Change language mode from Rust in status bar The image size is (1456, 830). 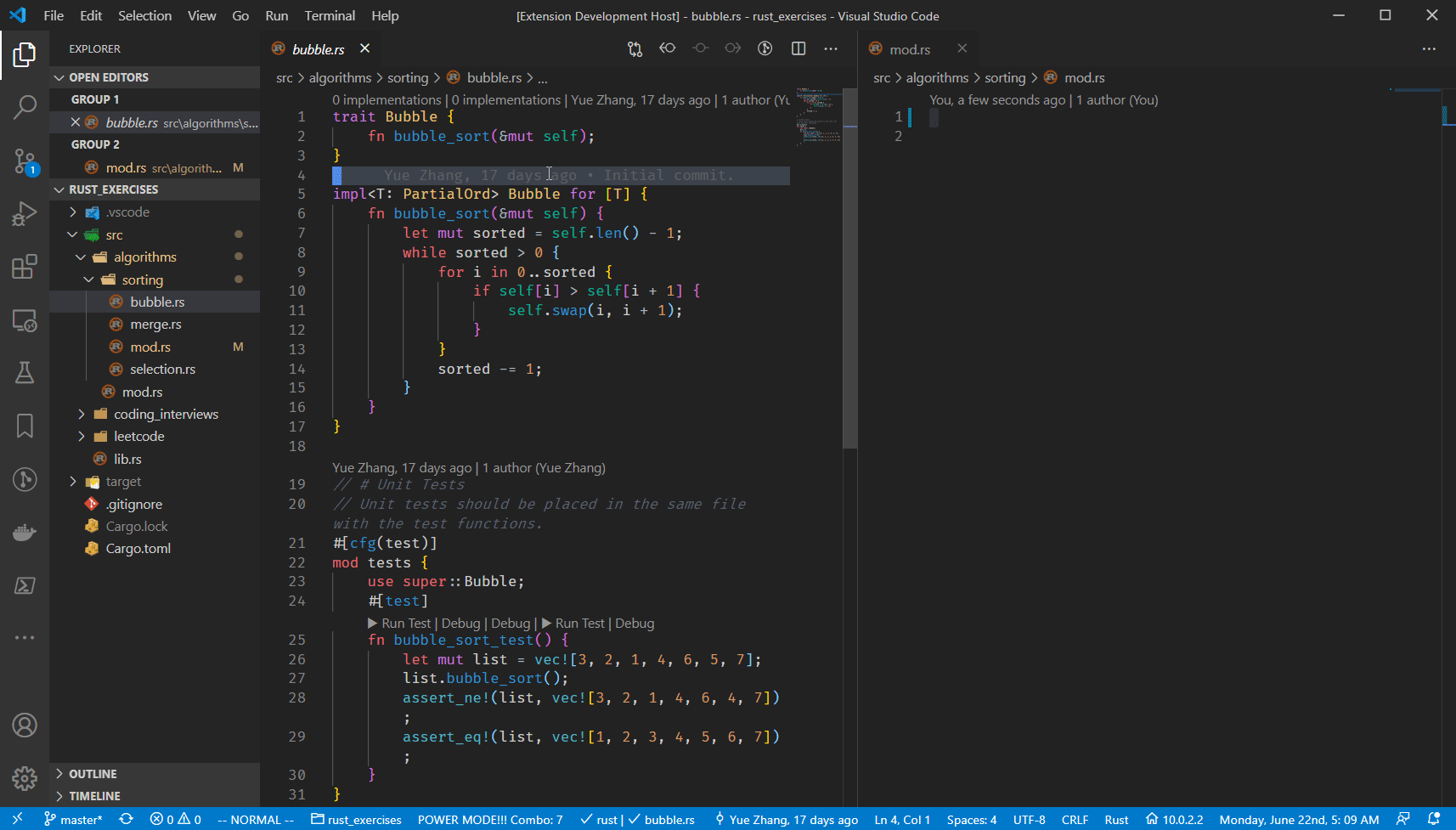1116,819
